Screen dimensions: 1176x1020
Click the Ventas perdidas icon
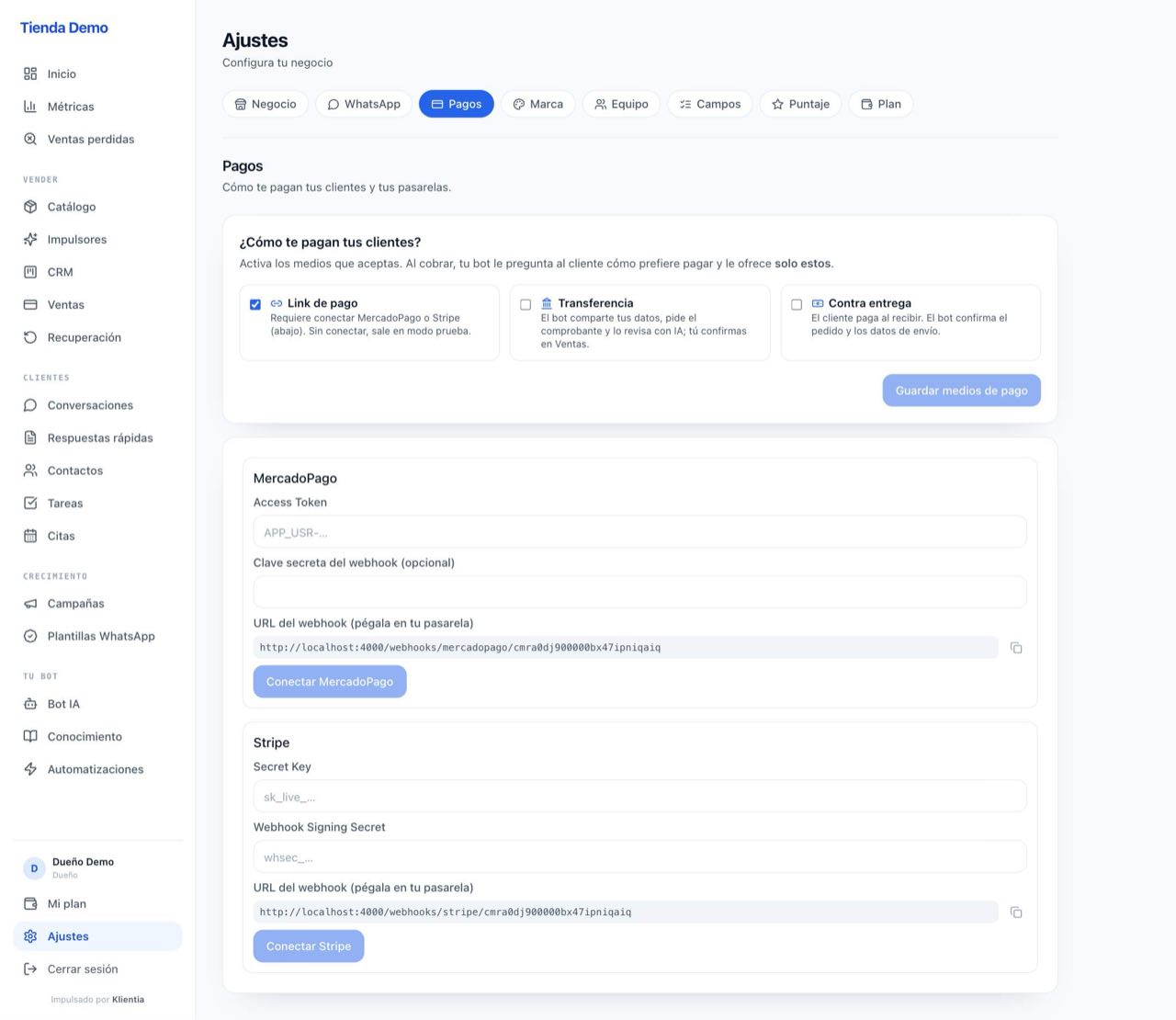pos(30,139)
